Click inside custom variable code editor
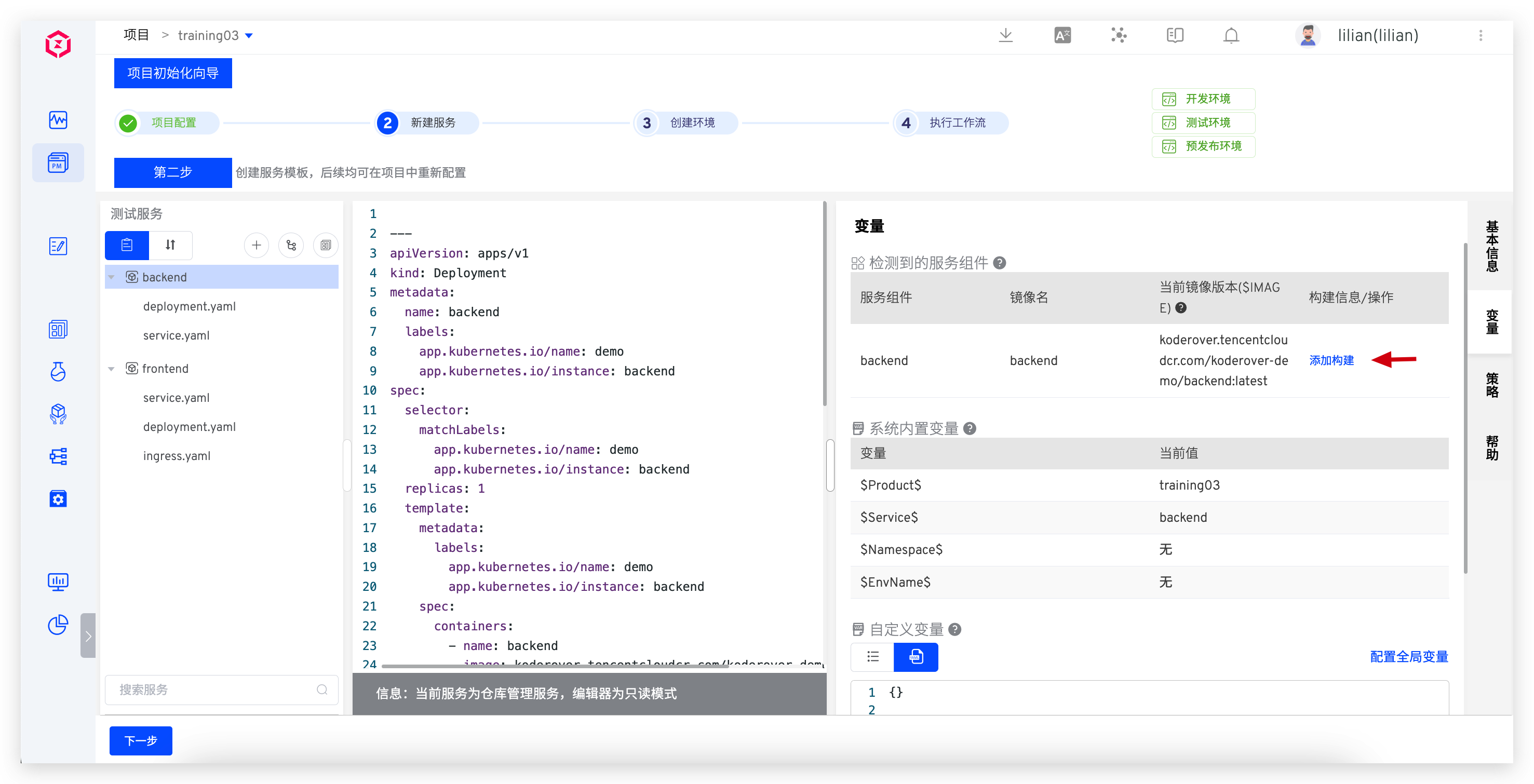 [x=1150, y=698]
